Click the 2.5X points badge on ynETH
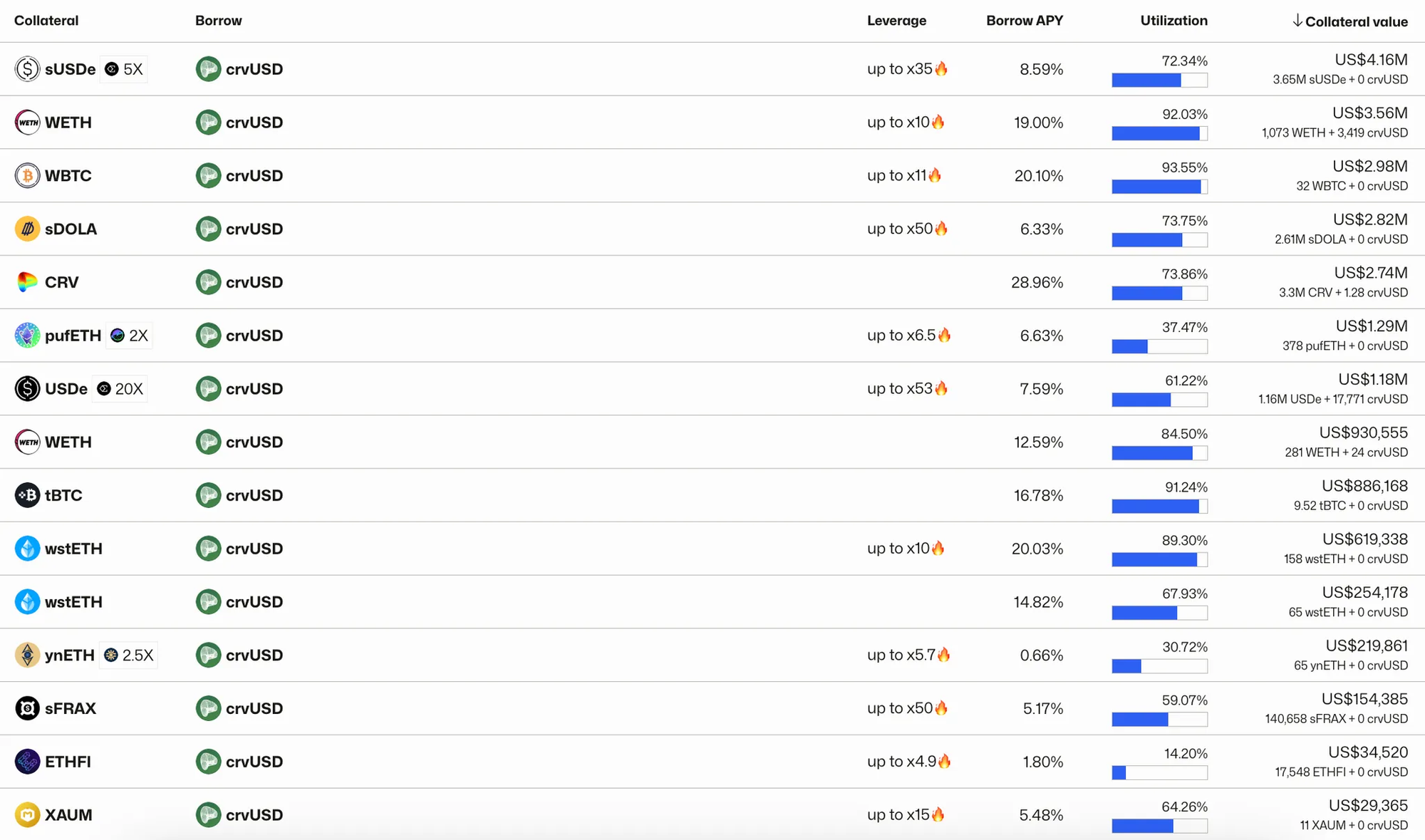This screenshot has width=1425, height=840. click(x=128, y=655)
